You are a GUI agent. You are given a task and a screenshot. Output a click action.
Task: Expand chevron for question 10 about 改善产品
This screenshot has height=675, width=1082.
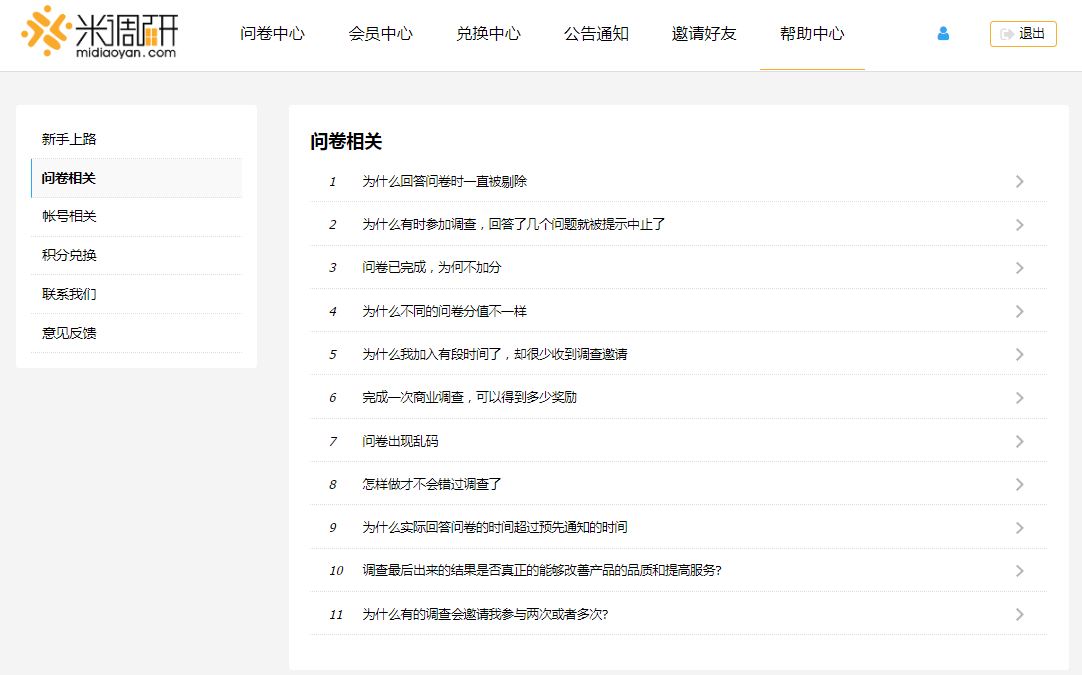pyautogui.click(x=1019, y=571)
